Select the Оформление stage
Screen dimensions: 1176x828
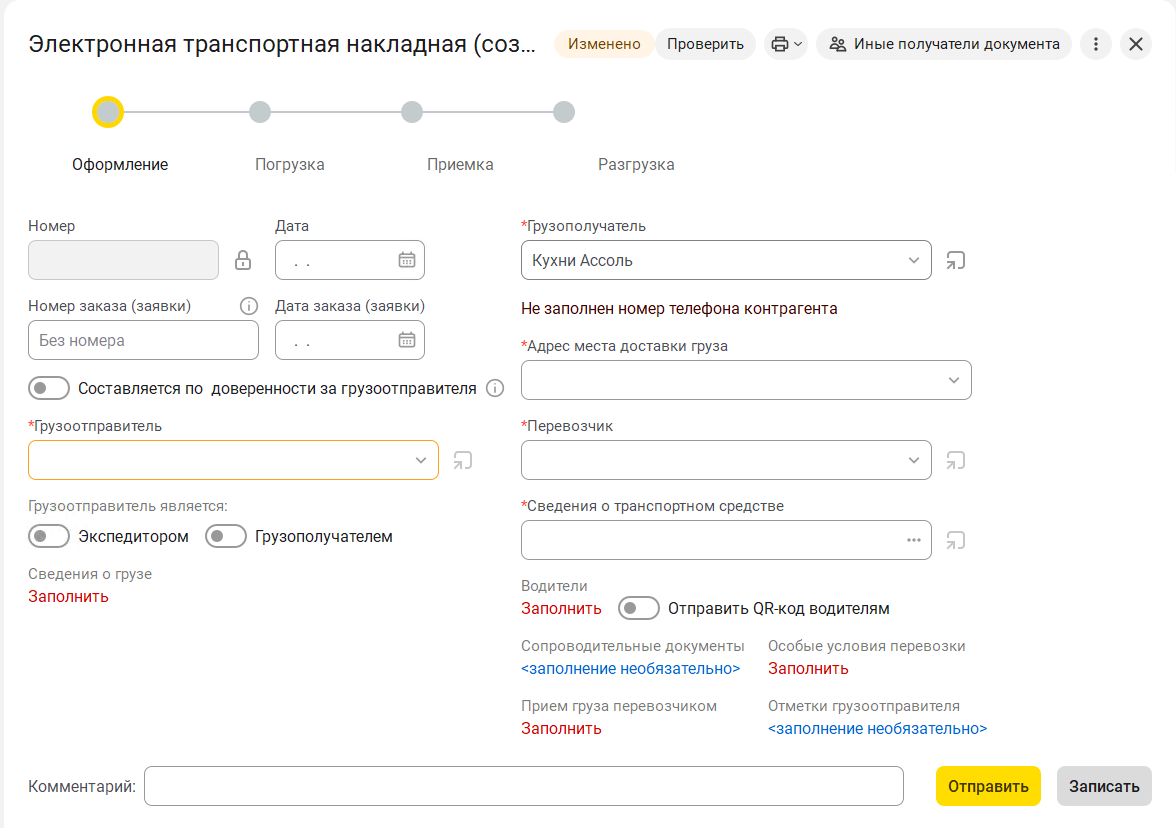[120, 164]
